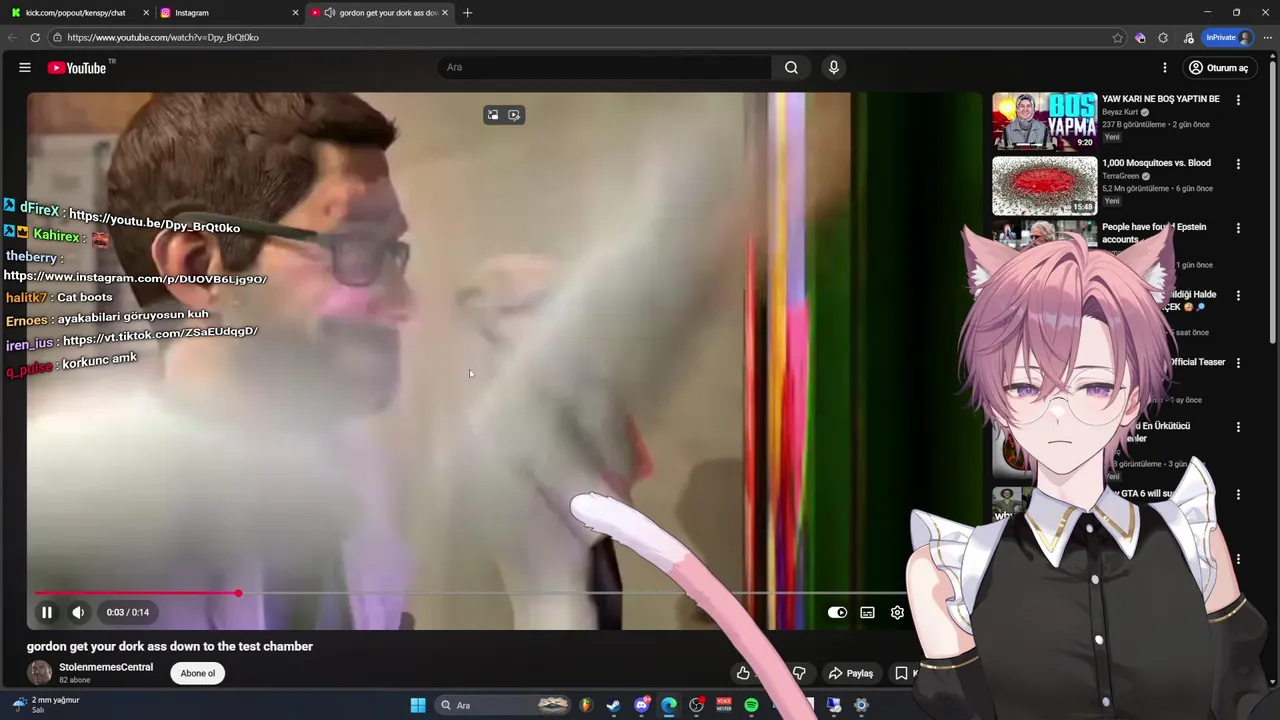Go to the YouTube home logo

[77, 68]
